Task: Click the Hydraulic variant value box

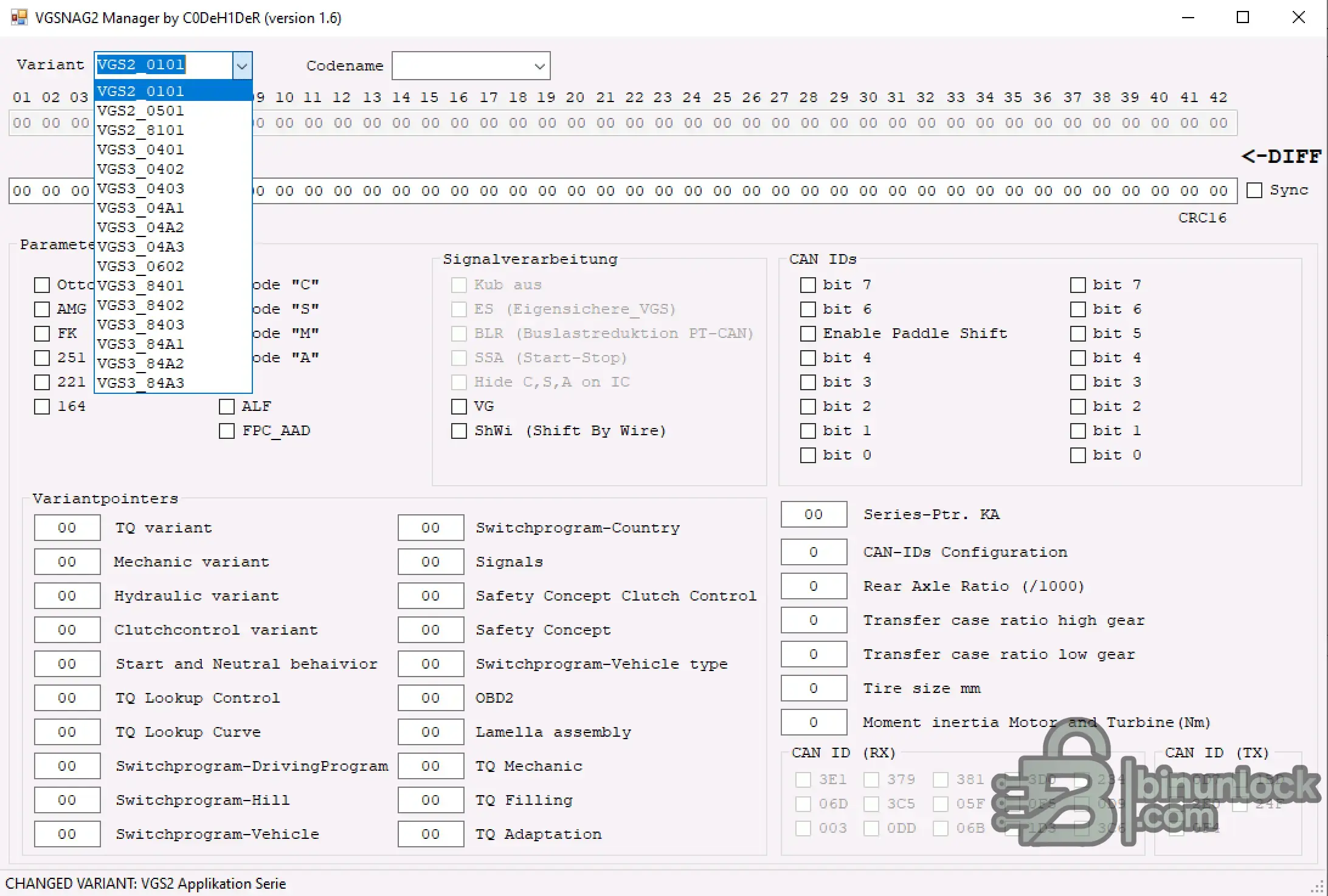Action: [67, 596]
